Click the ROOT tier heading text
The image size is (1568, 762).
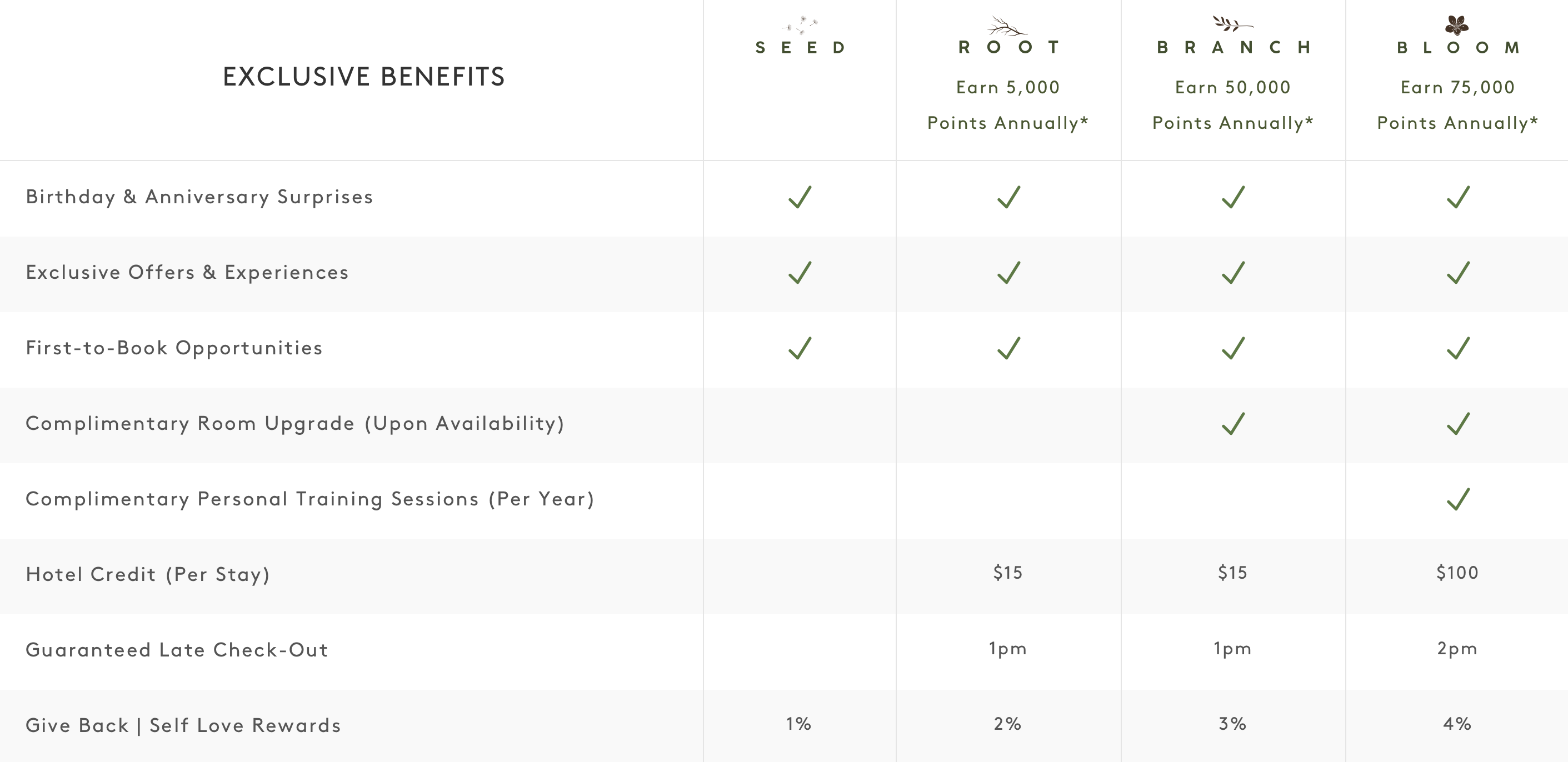[x=1008, y=47]
